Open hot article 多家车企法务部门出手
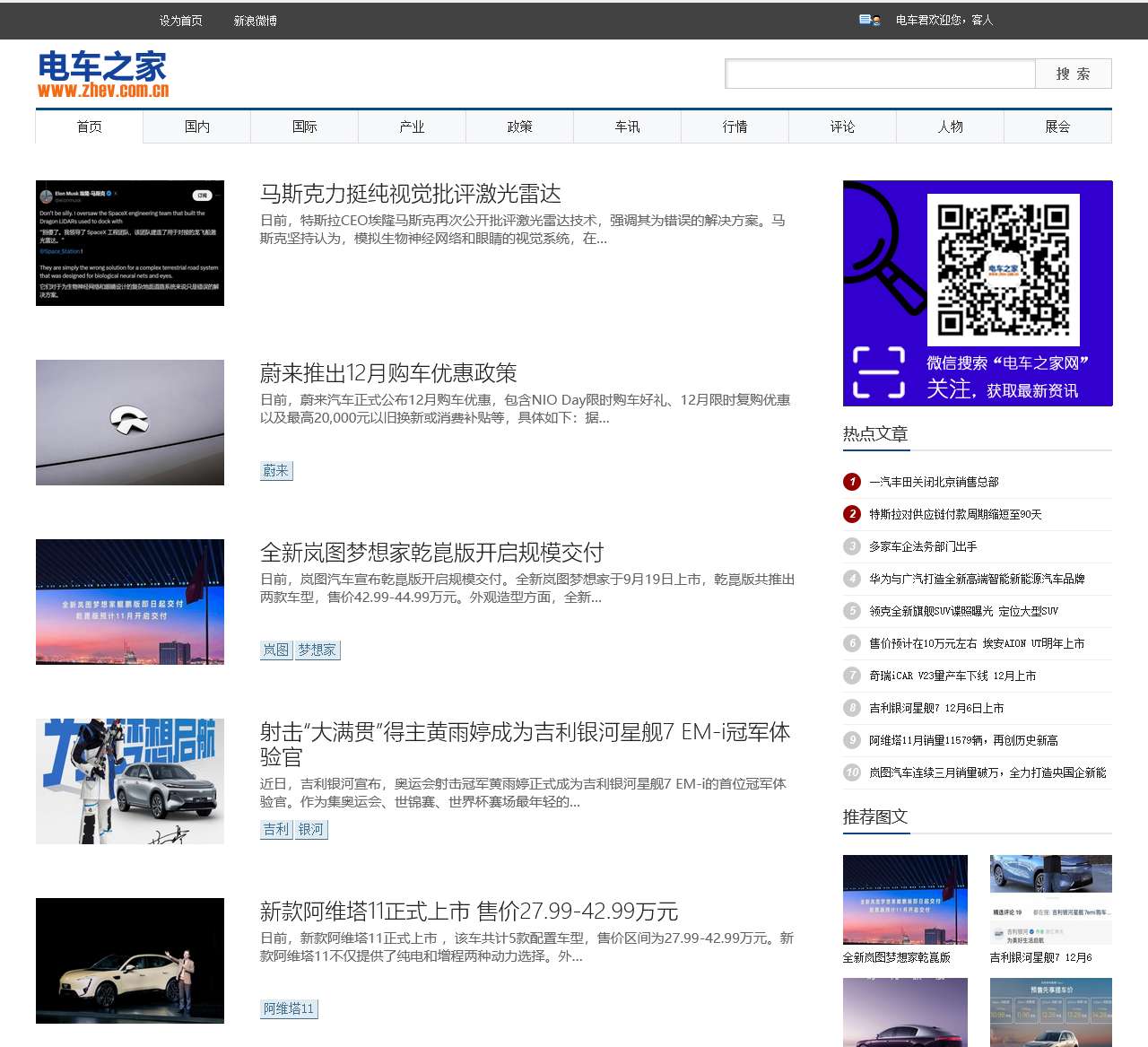The image size is (1148, 1047). (923, 546)
